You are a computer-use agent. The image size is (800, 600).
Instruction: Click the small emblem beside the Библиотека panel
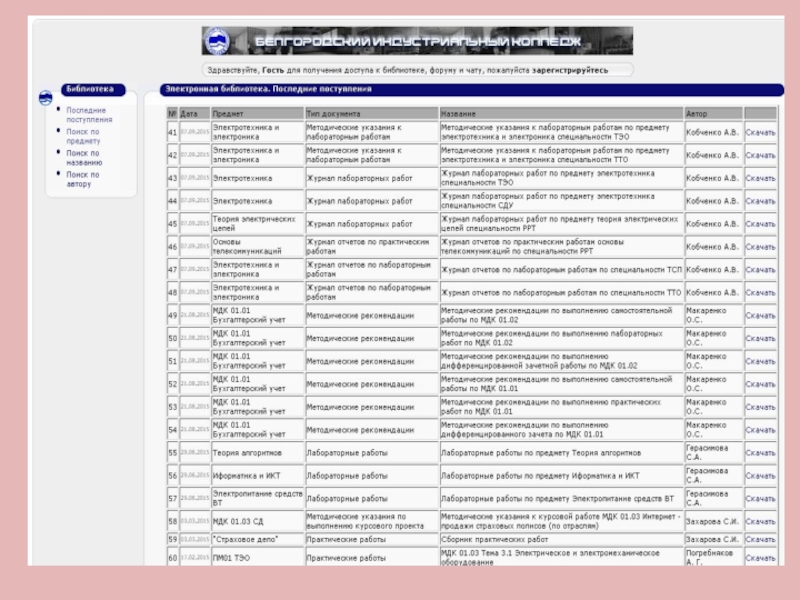pyautogui.click(x=45, y=97)
